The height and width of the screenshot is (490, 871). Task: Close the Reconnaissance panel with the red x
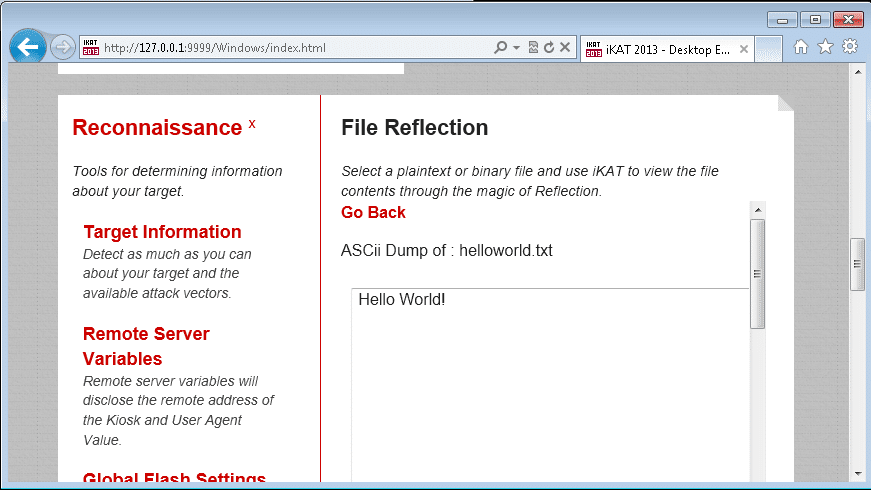[x=252, y=124]
